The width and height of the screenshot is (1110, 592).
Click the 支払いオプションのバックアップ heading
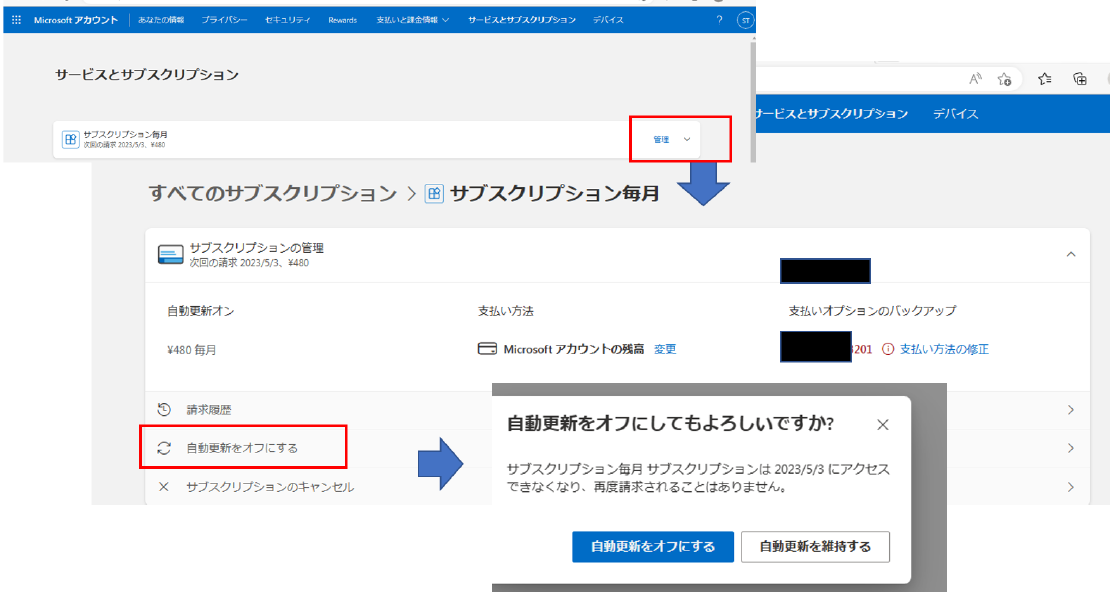(872, 311)
